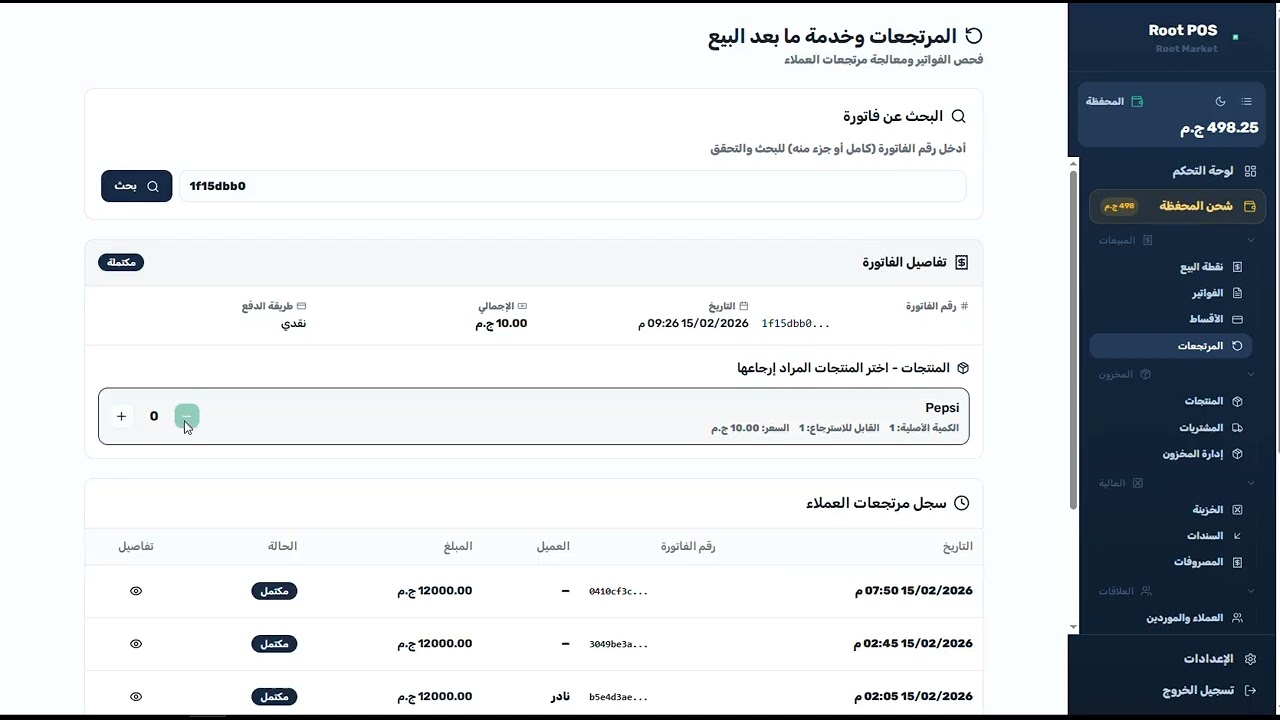This screenshot has height=720, width=1280.
Task: Open الخزينة treasury page
Action: click(1207, 509)
